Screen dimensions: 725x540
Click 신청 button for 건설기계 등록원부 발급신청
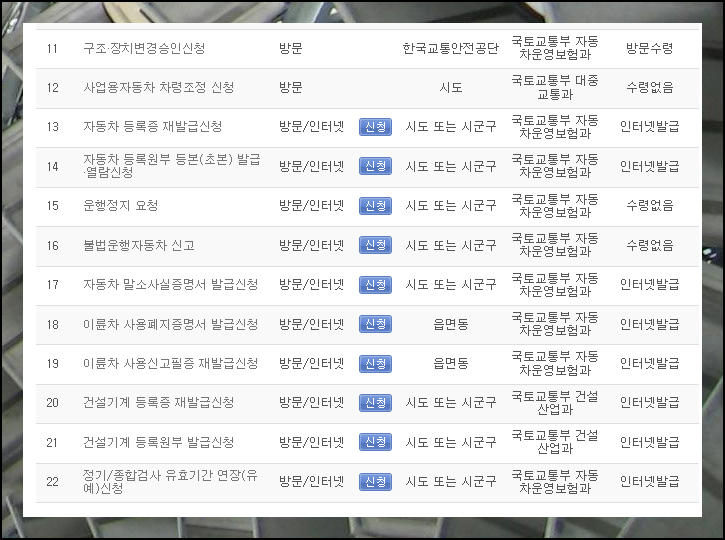pyautogui.click(x=375, y=442)
